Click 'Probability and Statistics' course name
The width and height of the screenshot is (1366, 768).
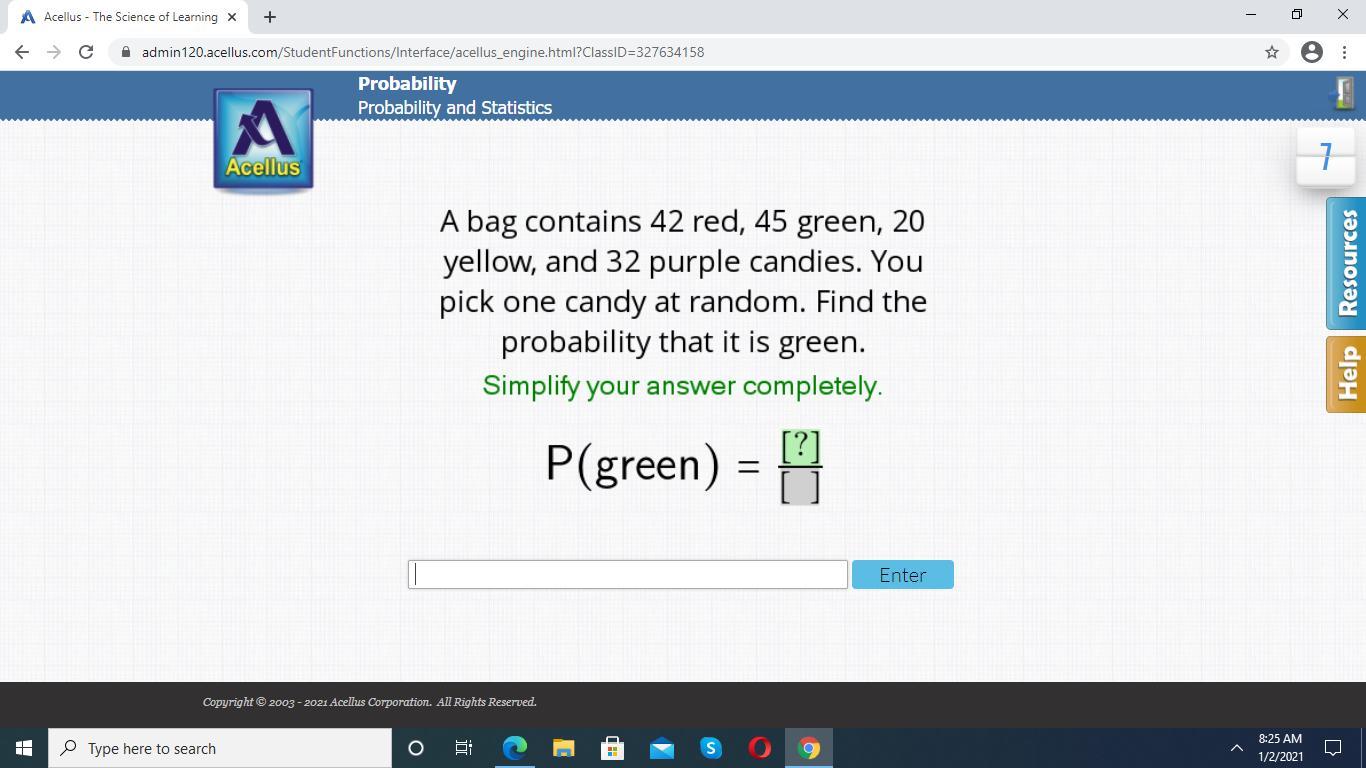(455, 108)
